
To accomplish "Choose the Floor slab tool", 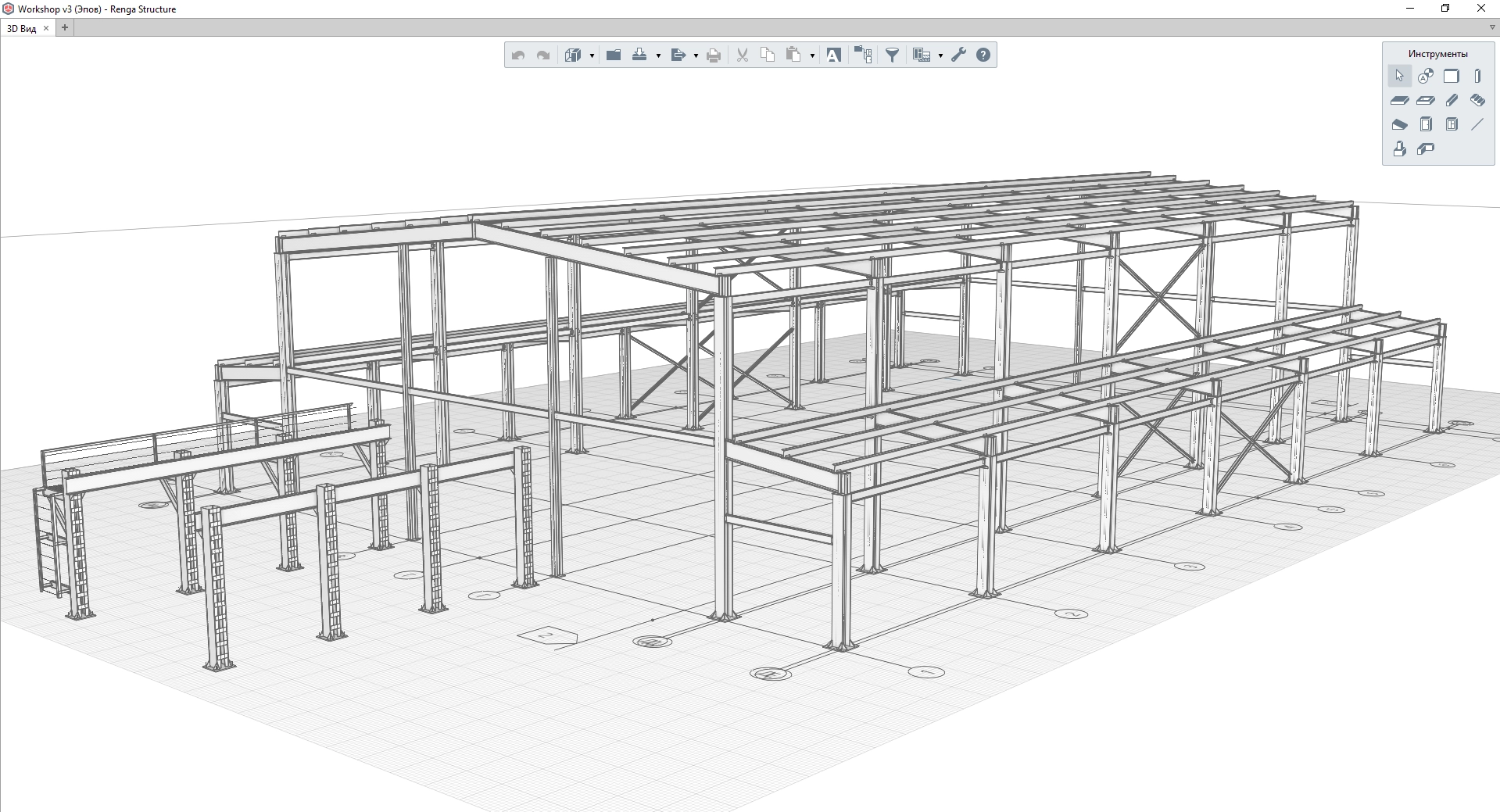I will (x=1400, y=100).
